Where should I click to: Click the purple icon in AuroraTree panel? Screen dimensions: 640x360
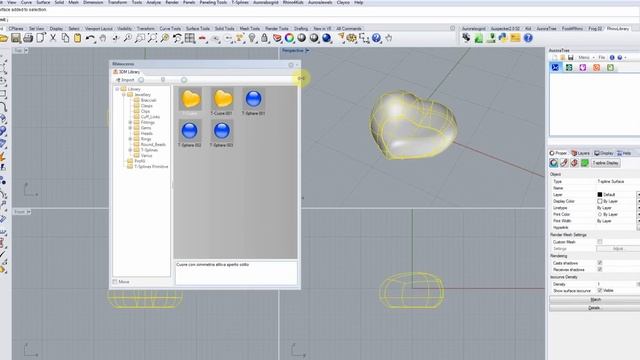pos(583,67)
